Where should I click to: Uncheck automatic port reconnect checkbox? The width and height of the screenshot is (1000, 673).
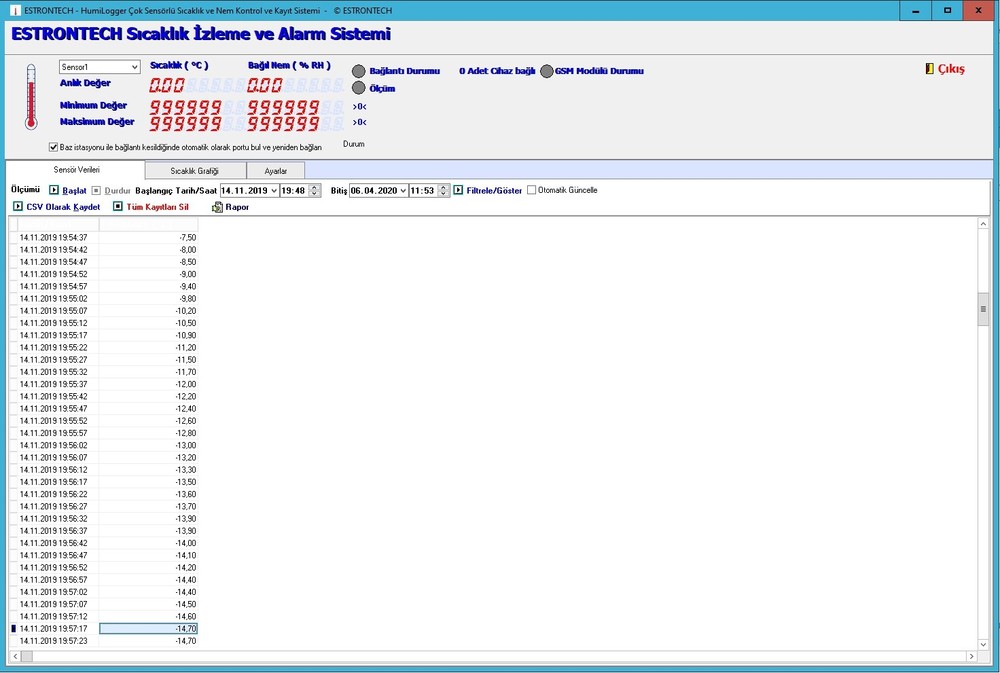53,147
